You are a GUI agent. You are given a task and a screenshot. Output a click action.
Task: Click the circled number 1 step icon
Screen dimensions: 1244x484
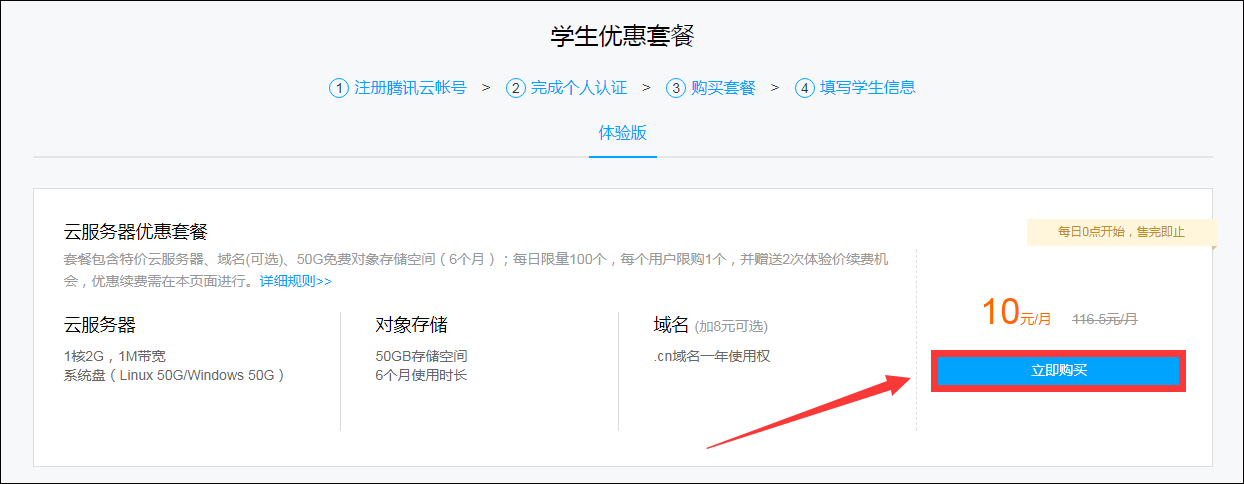339,88
